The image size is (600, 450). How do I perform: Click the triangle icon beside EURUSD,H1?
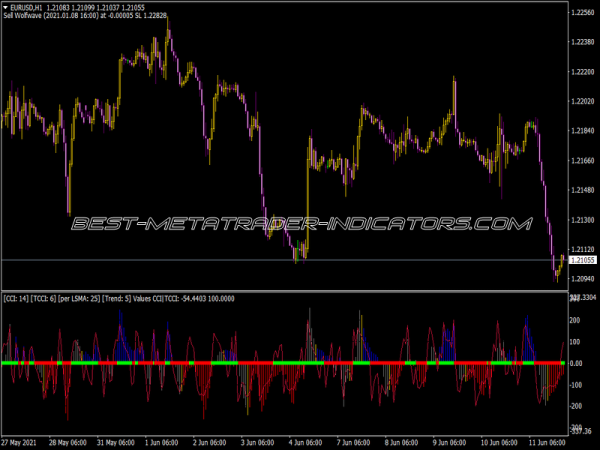pyautogui.click(x=5, y=8)
